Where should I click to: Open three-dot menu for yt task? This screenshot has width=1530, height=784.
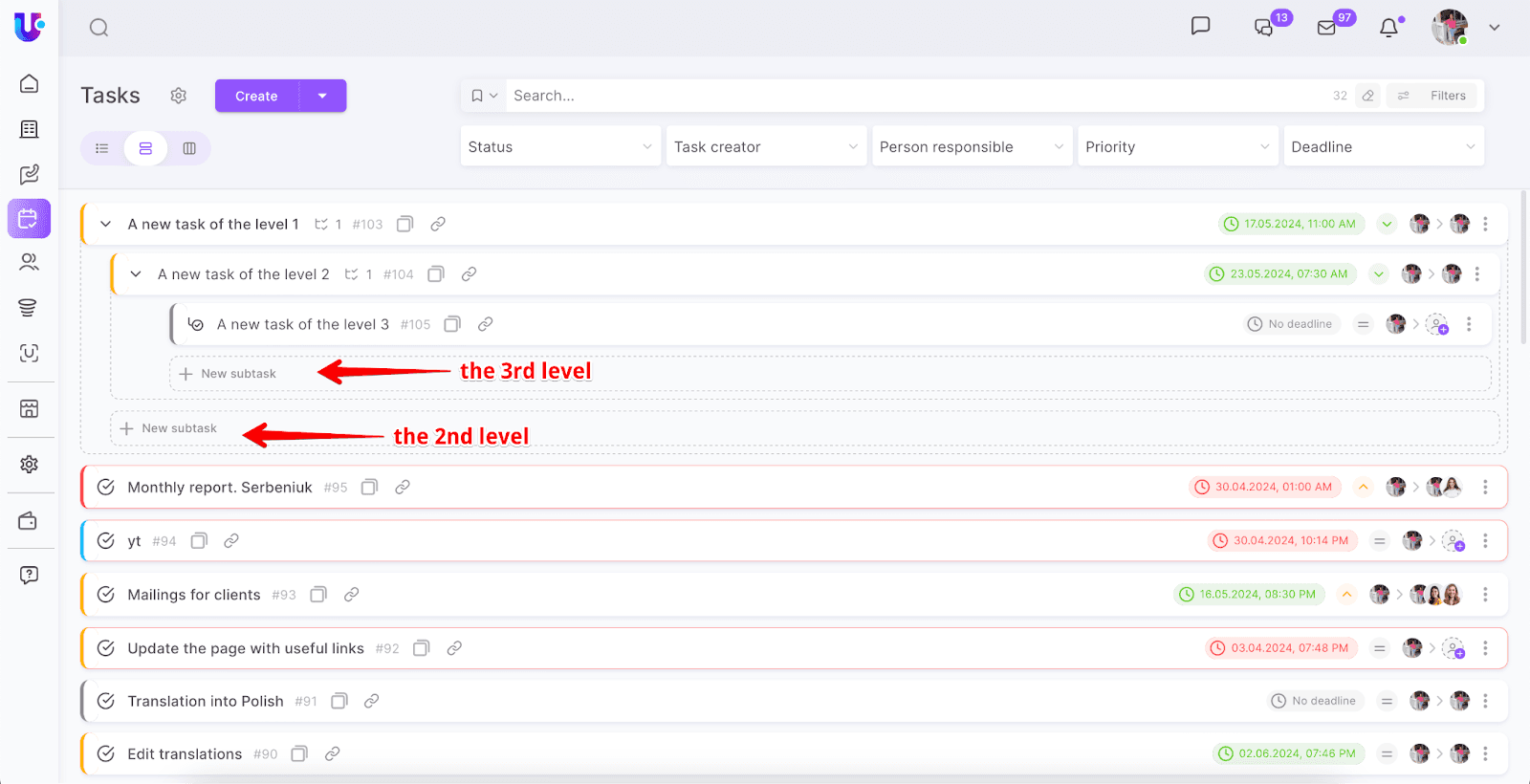click(x=1485, y=541)
